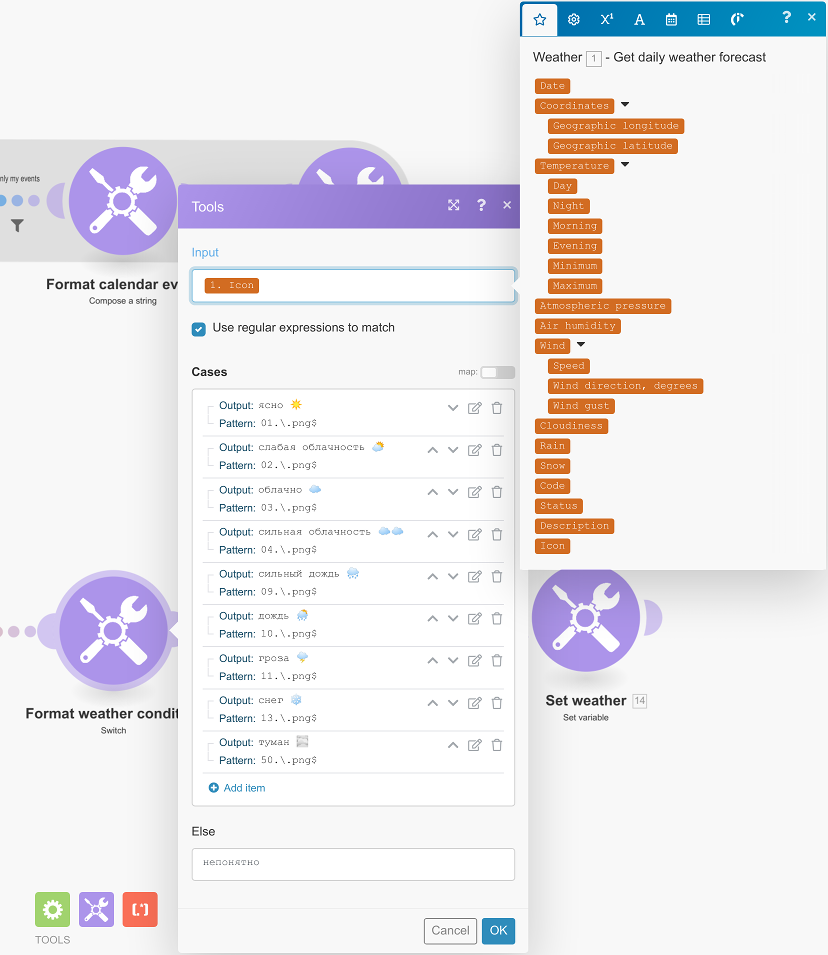Open the green Flow control tools icon
This screenshot has width=828, height=955.
[x=52, y=909]
